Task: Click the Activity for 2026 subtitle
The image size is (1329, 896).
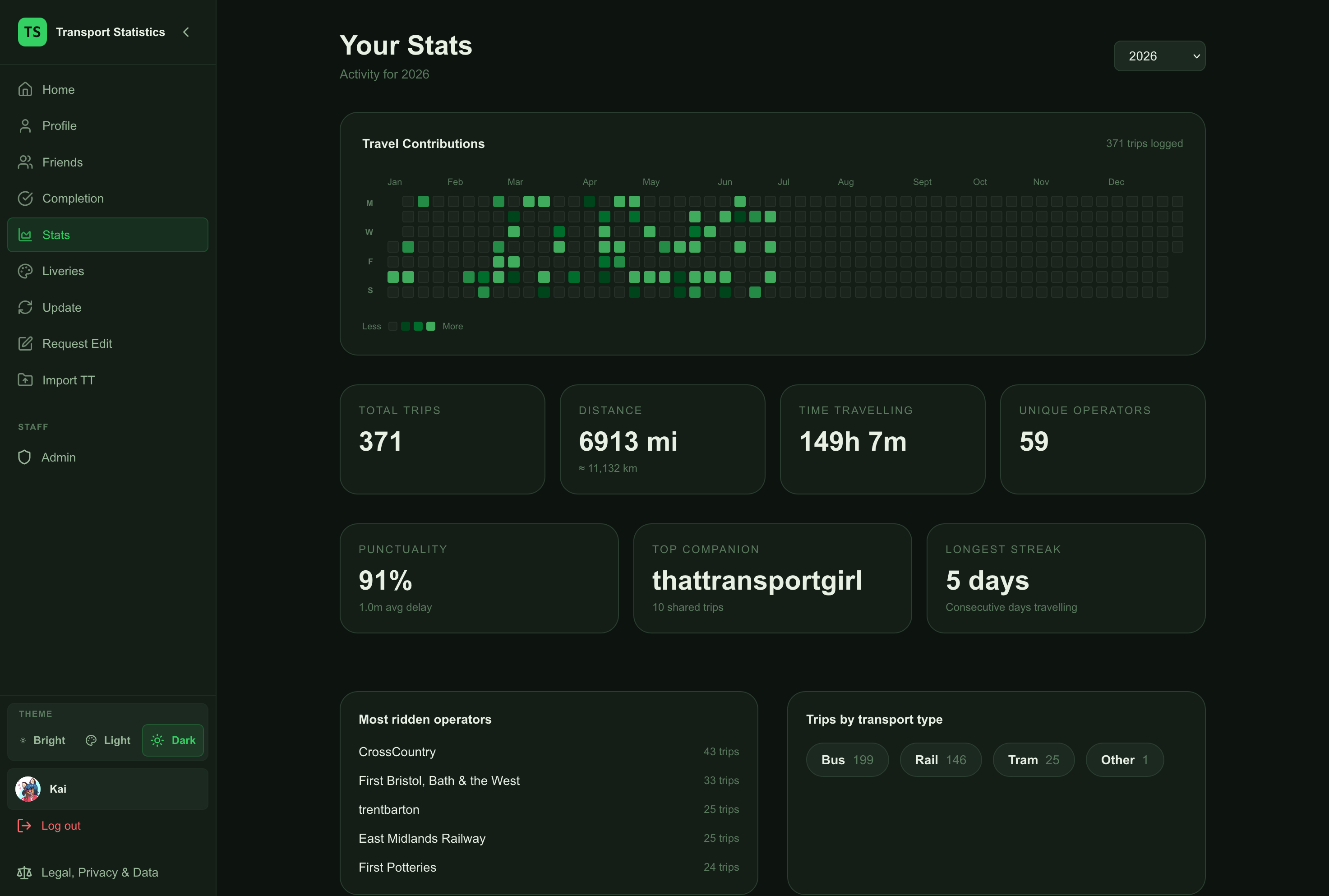Action: pyautogui.click(x=384, y=74)
